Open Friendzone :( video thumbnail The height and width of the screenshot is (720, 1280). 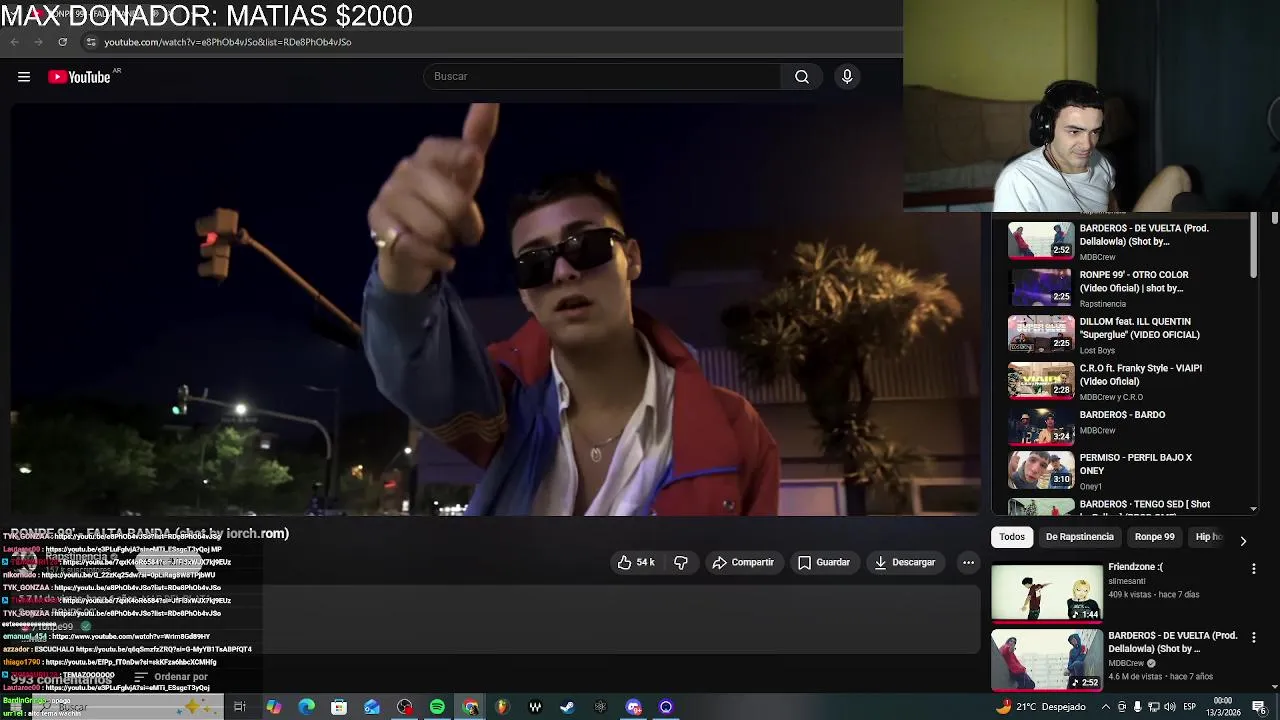1047,593
